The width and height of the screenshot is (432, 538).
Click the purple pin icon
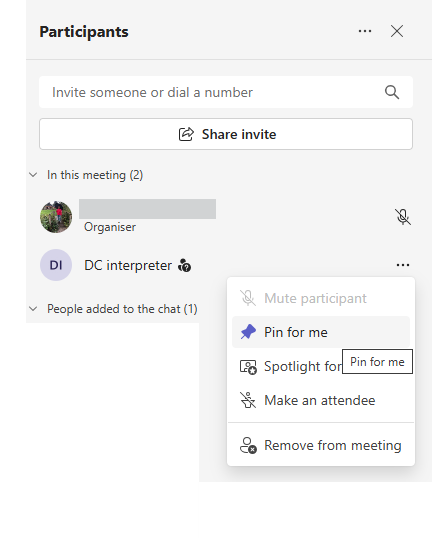248,332
